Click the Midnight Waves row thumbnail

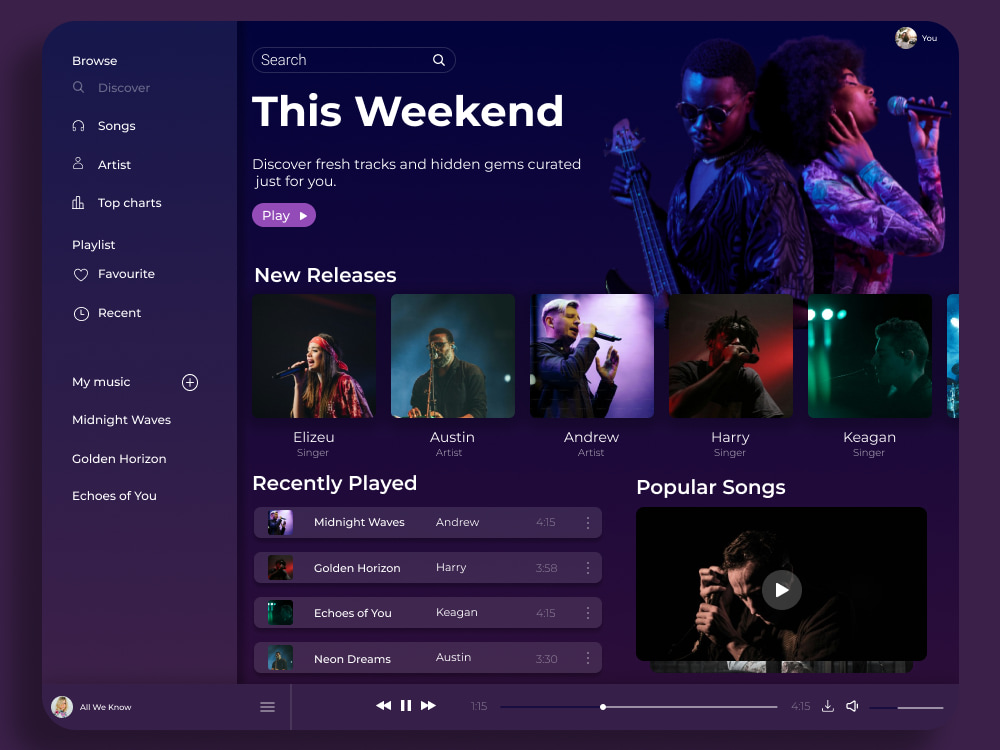(x=280, y=522)
